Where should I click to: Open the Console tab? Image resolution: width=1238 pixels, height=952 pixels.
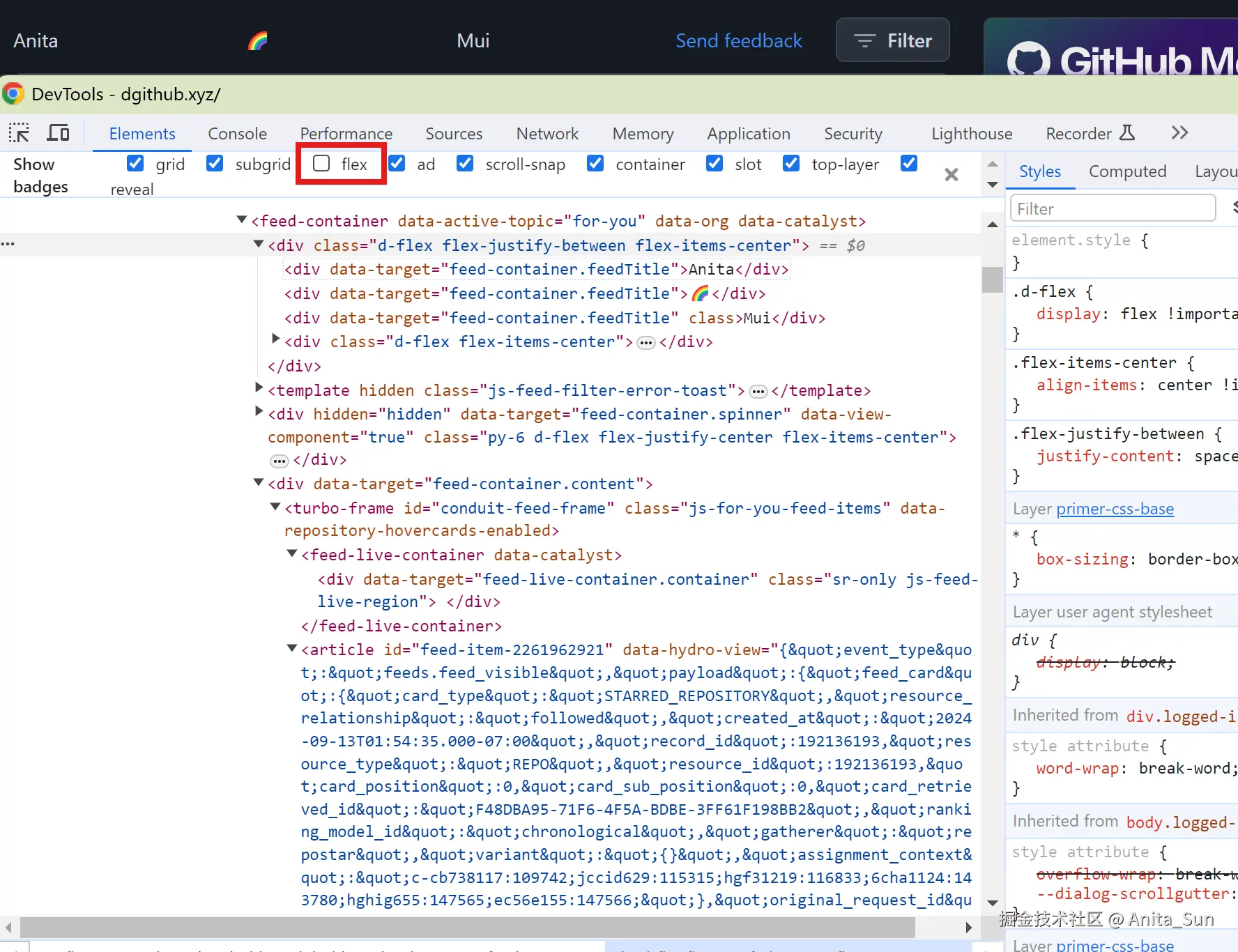click(238, 133)
